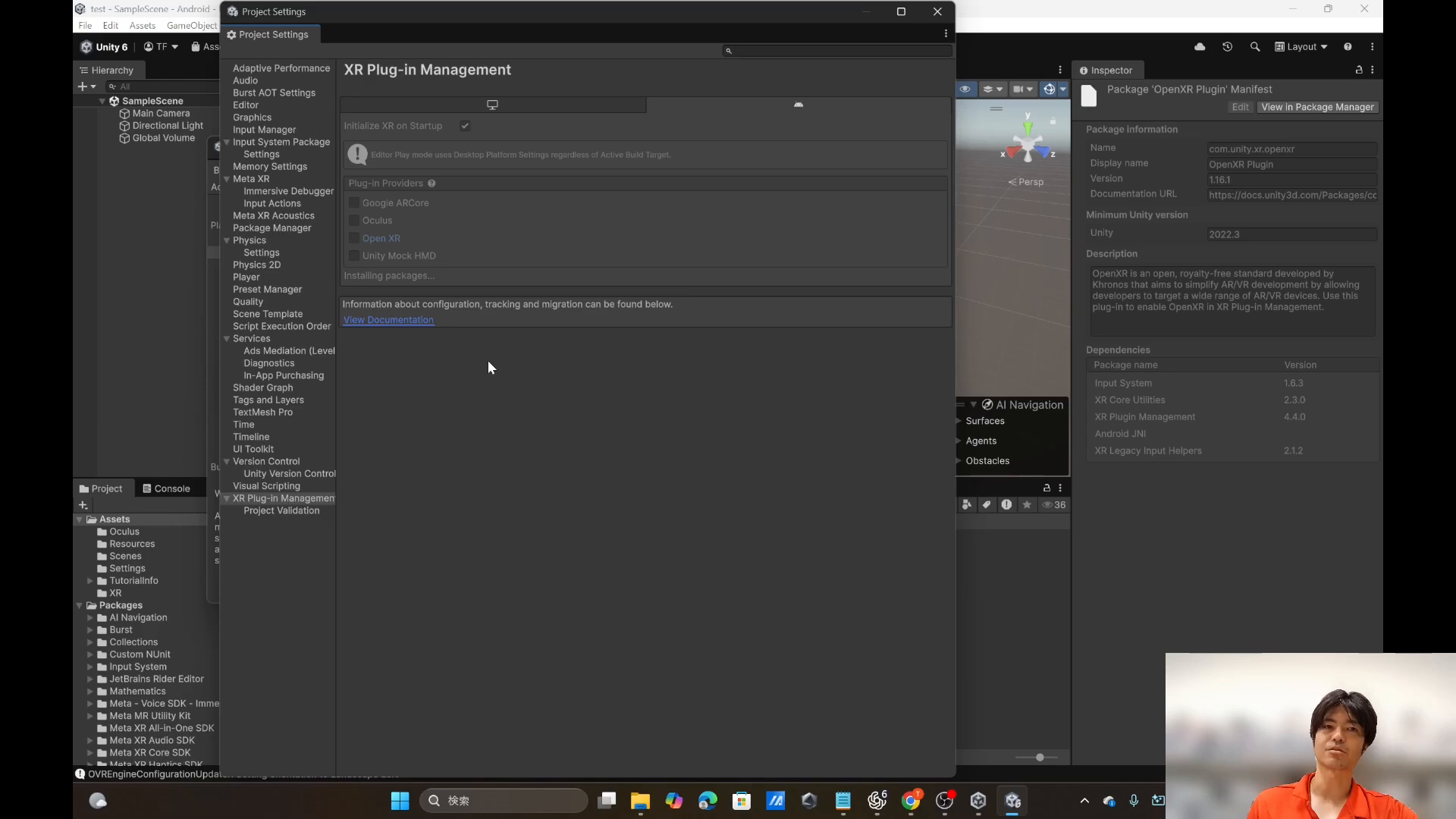The width and height of the screenshot is (1456, 819).
Task: Open the Layout dropdown
Action: click(1301, 46)
